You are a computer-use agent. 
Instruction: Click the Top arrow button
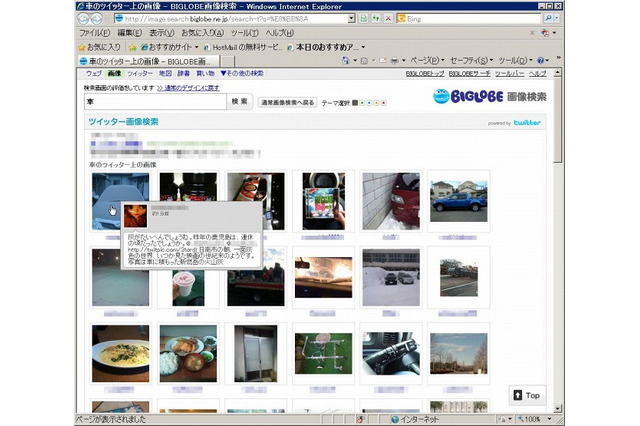click(527, 395)
